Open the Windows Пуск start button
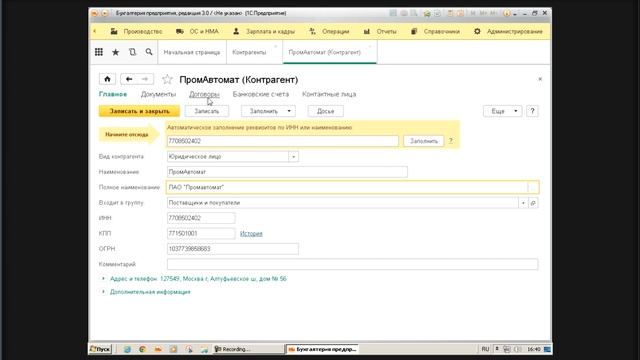 click(x=100, y=349)
